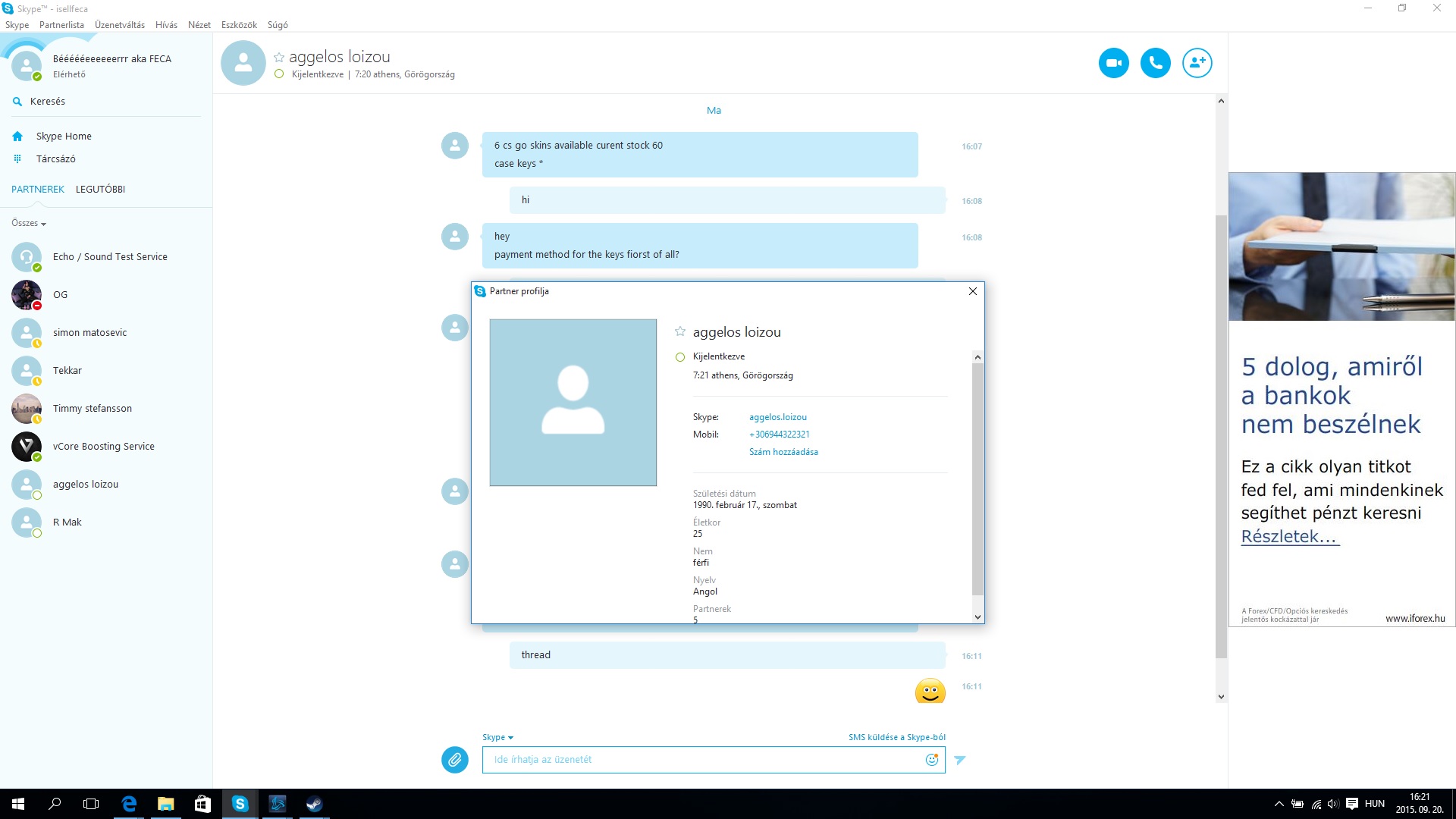Click the send message arrow icon

pyautogui.click(x=960, y=760)
